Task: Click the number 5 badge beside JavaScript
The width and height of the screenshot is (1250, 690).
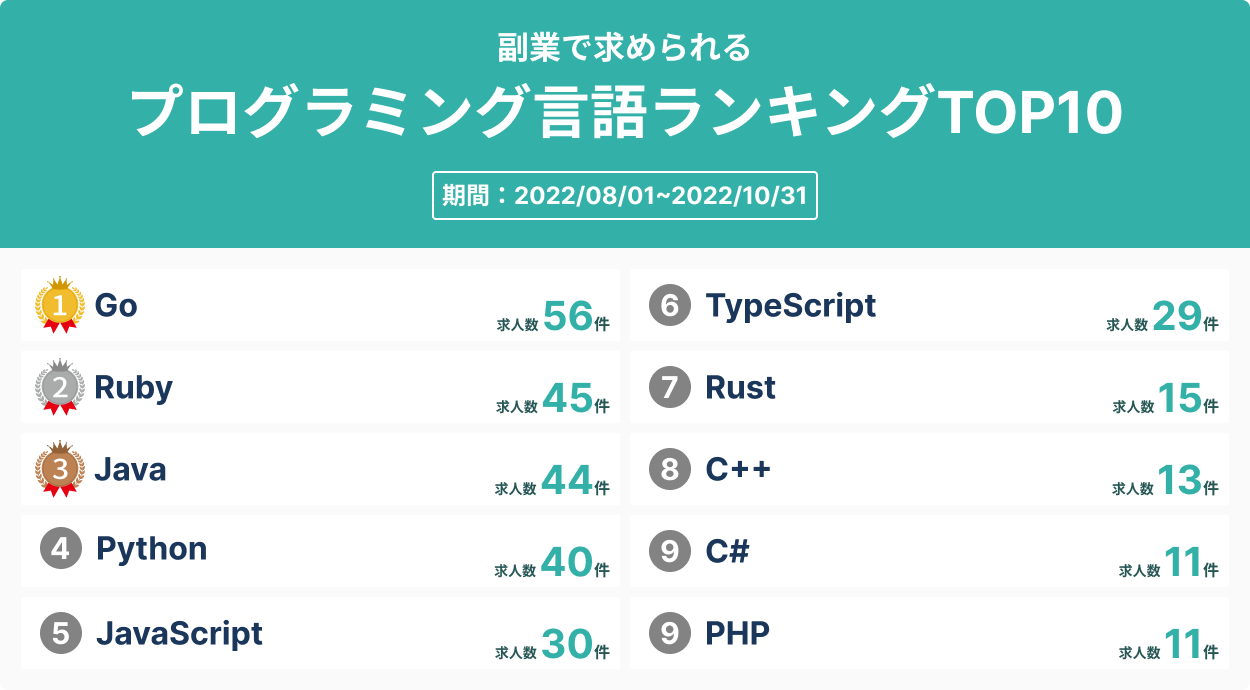Action: coord(61,633)
